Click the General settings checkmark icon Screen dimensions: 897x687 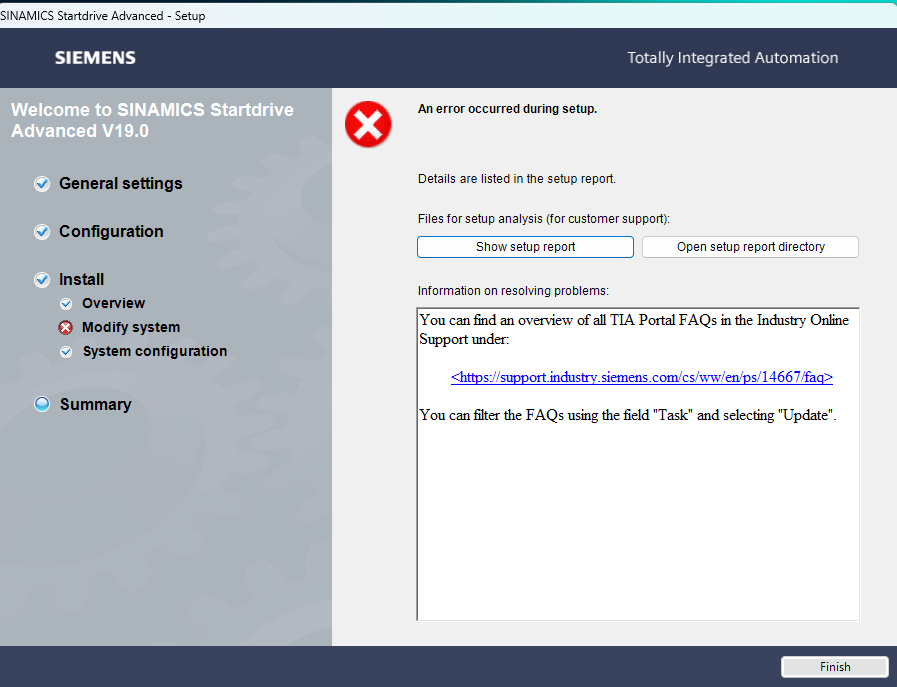pyautogui.click(x=42, y=184)
